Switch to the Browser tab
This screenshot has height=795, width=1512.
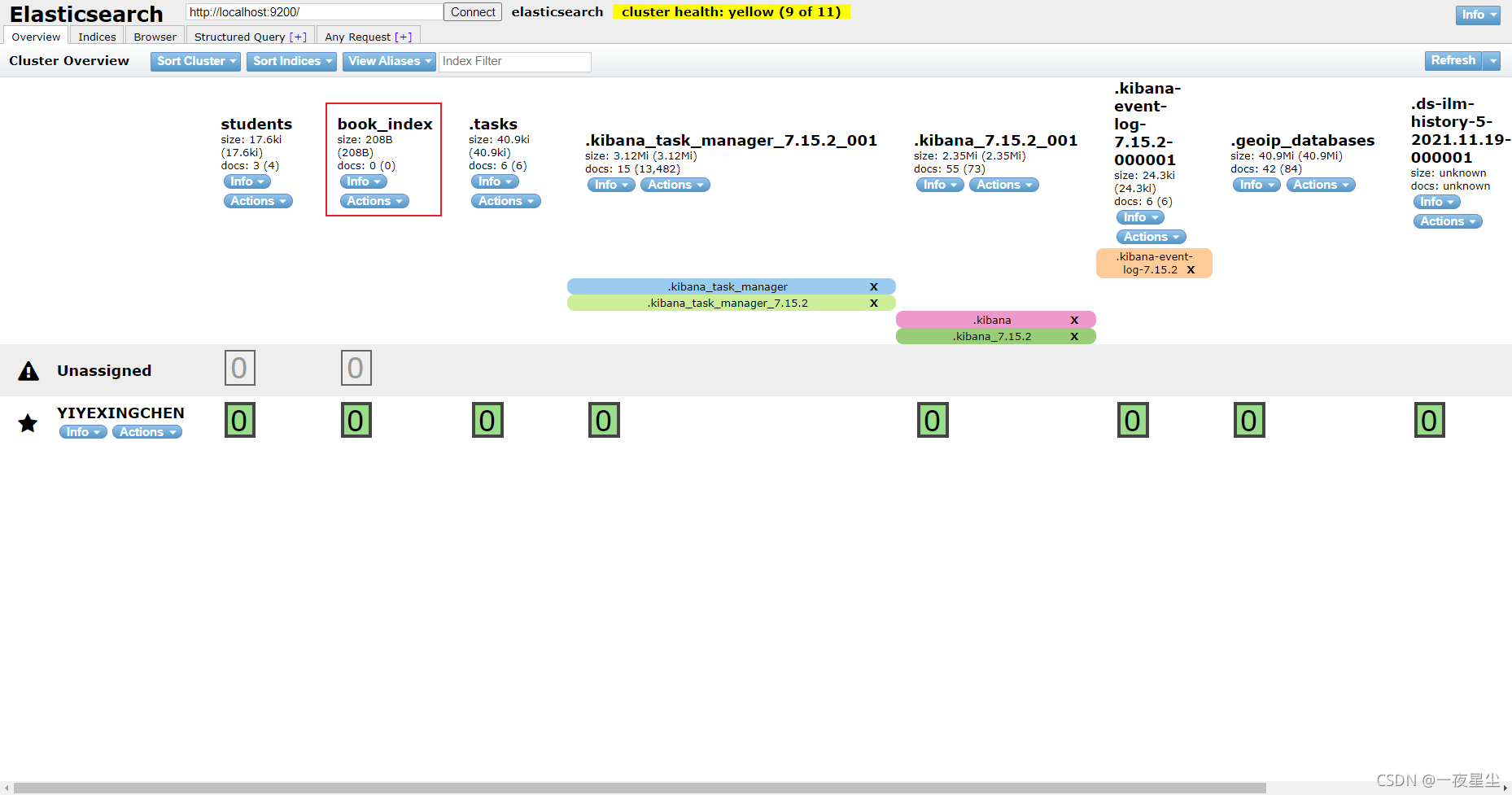click(155, 36)
